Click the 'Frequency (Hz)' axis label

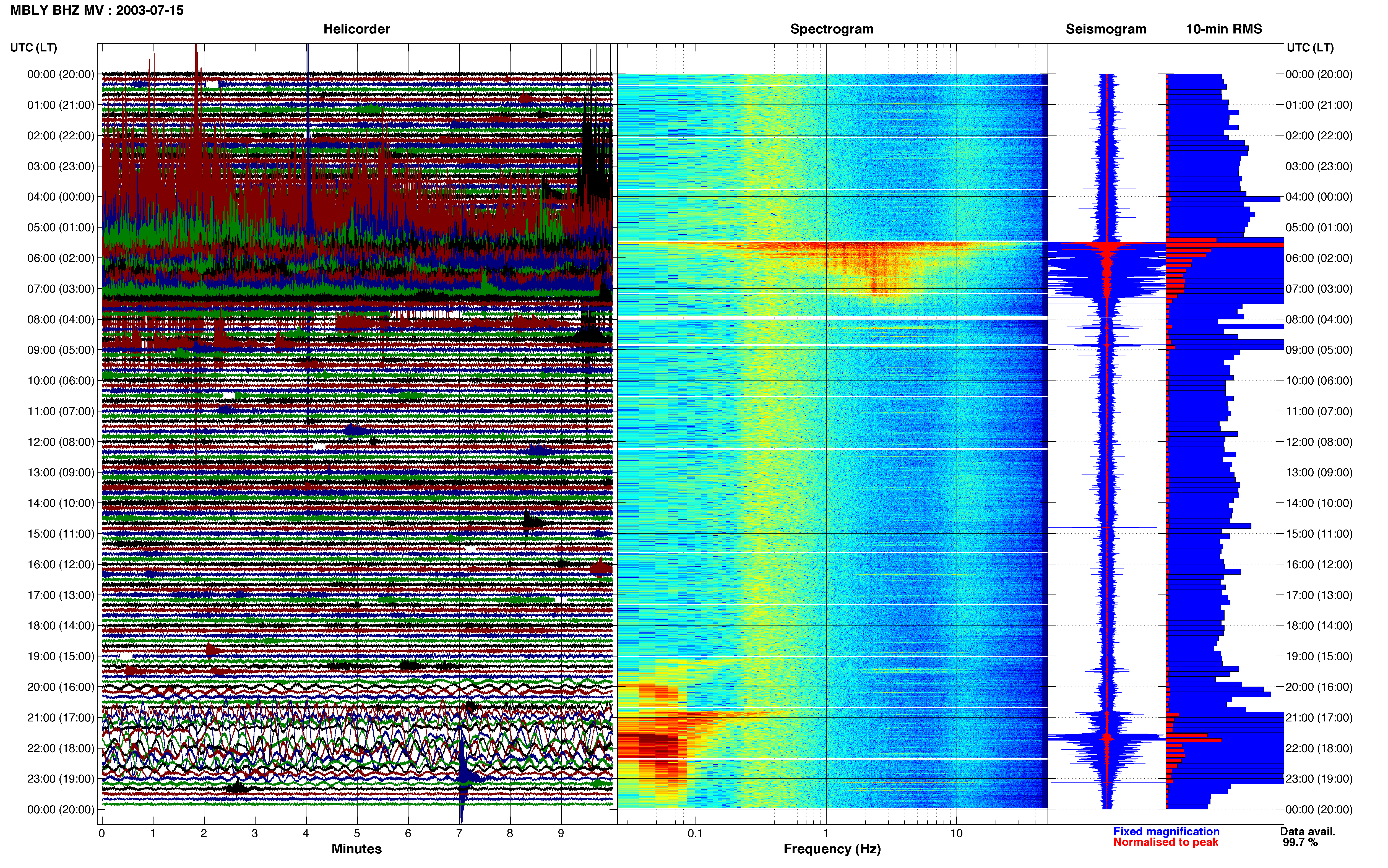click(x=832, y=849)
